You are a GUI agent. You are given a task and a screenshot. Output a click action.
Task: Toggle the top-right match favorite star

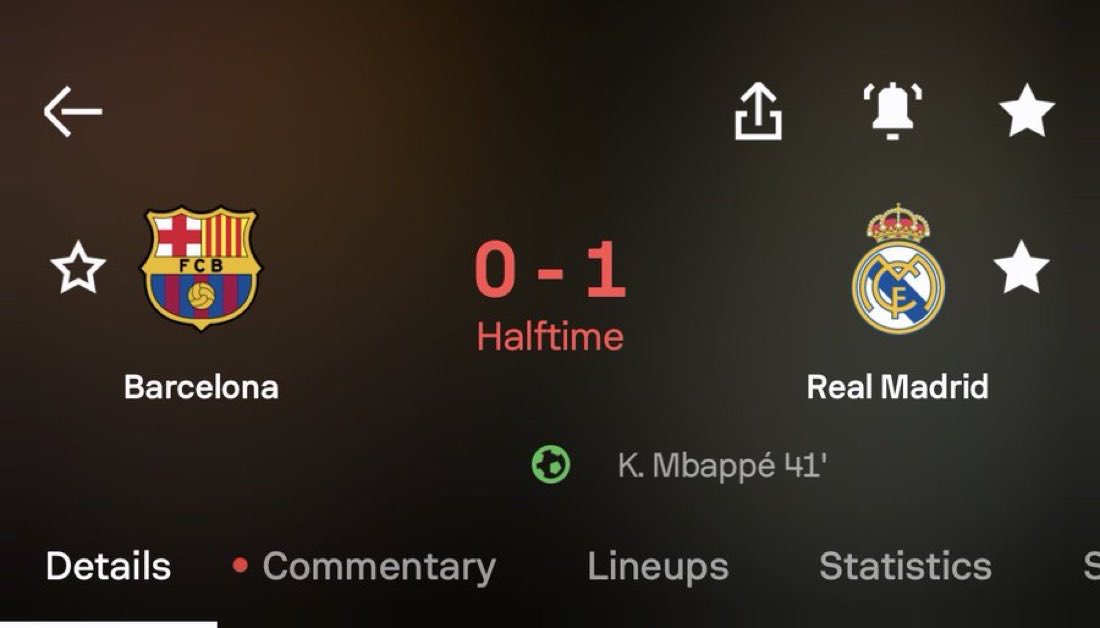[x=1026, y=110]
